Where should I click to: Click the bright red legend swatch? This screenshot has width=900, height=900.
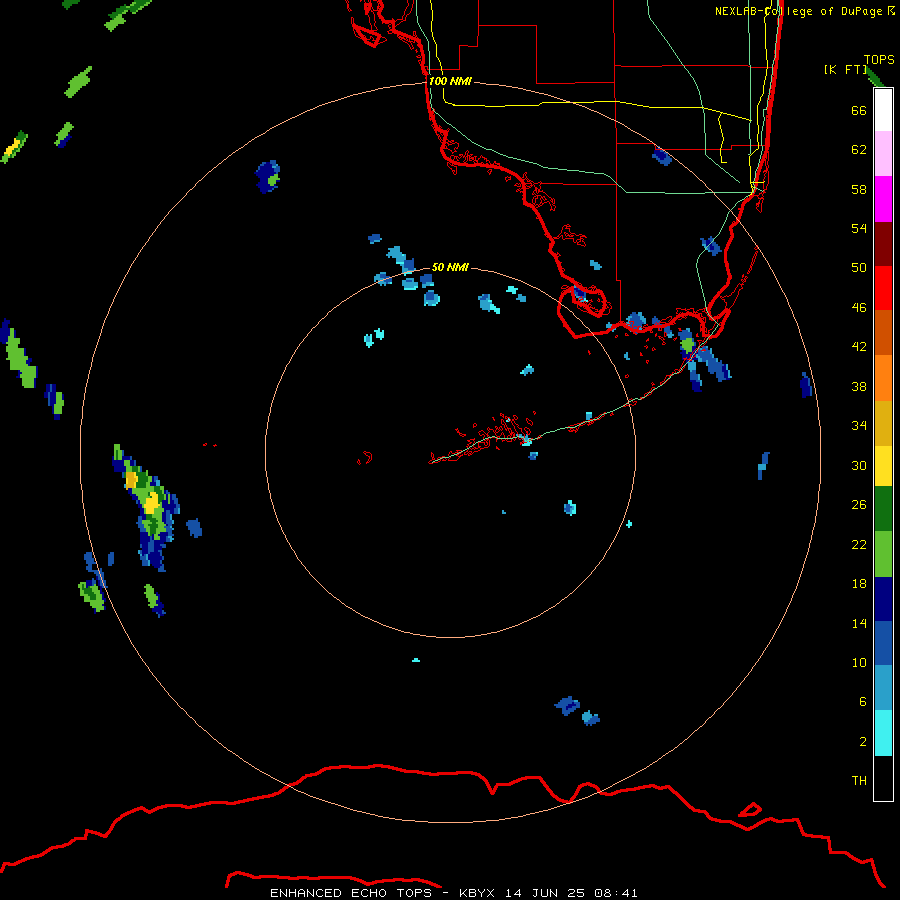[x=883, y=288]
